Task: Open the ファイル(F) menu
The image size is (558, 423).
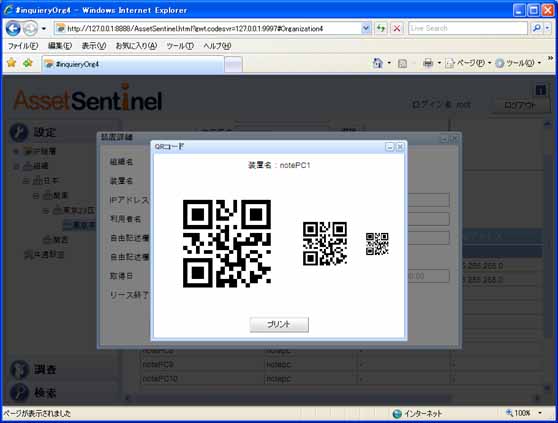Action: coord(23,46)
